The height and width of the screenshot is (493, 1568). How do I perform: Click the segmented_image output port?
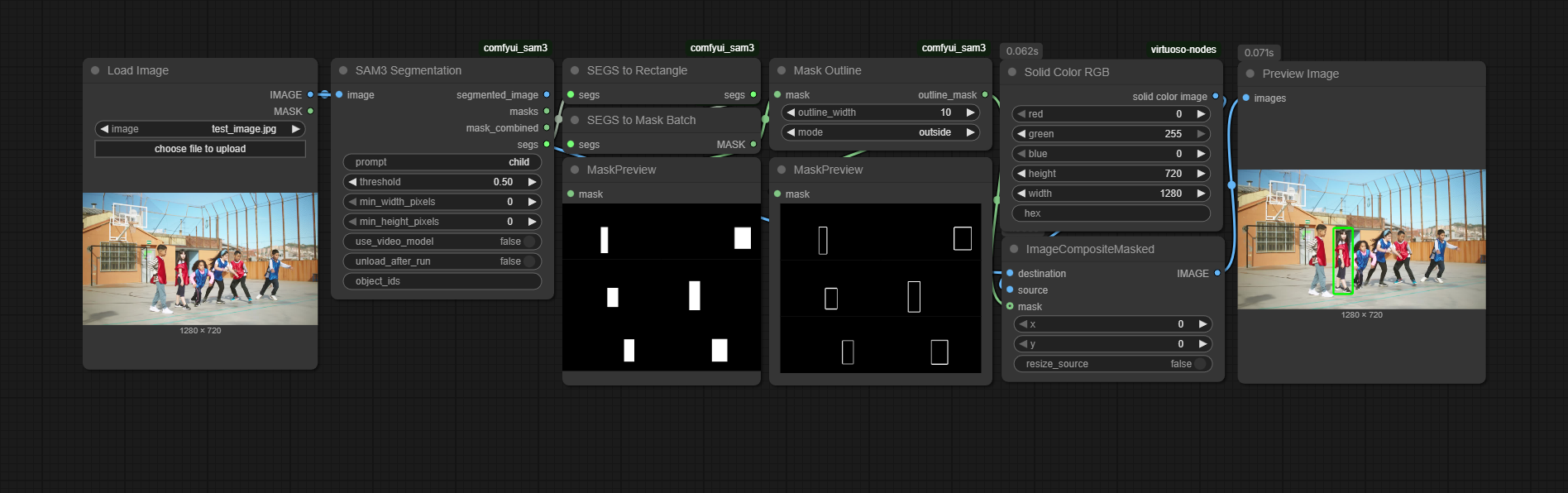(x=547, y=94)
